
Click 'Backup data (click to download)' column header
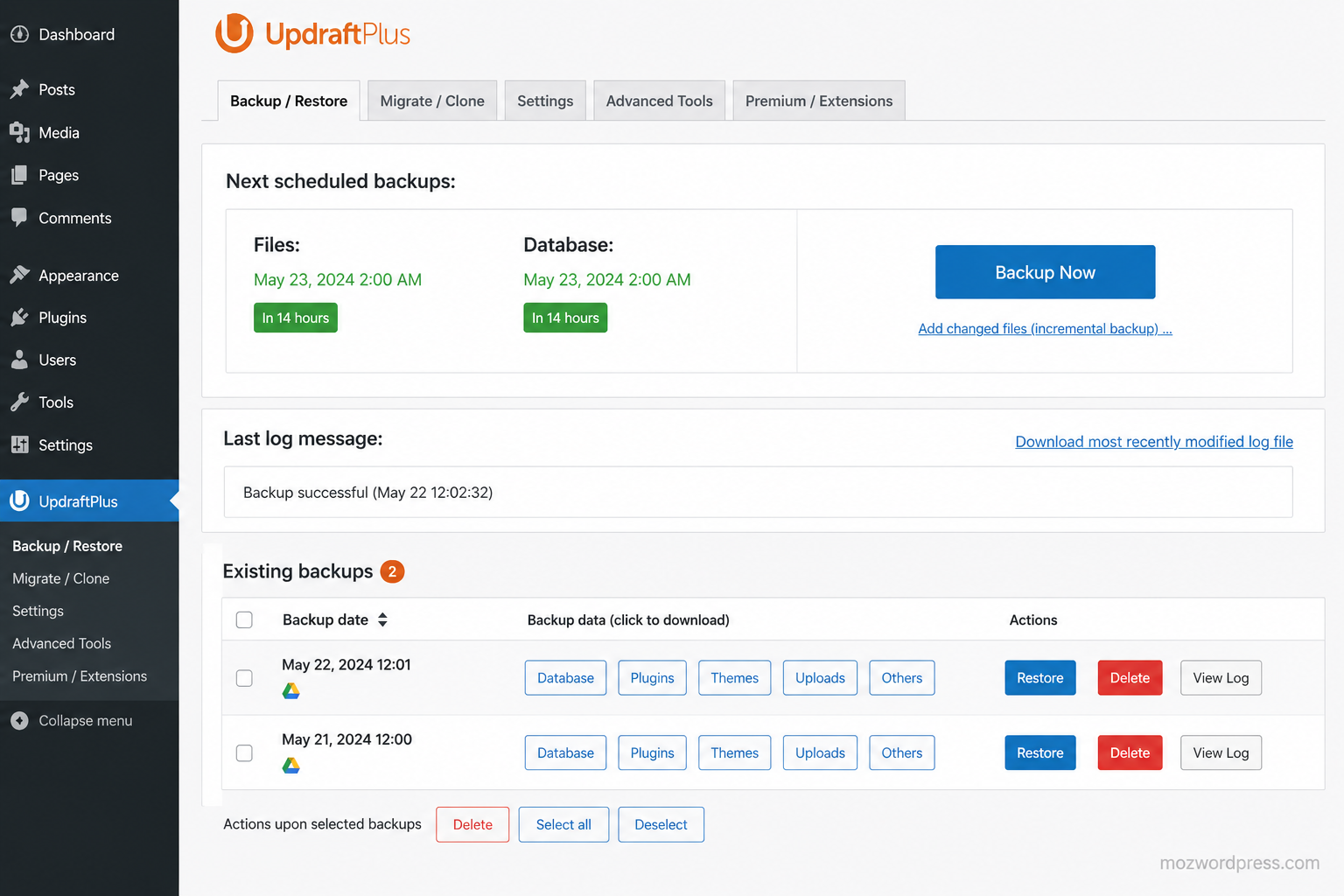click(628, 619)
